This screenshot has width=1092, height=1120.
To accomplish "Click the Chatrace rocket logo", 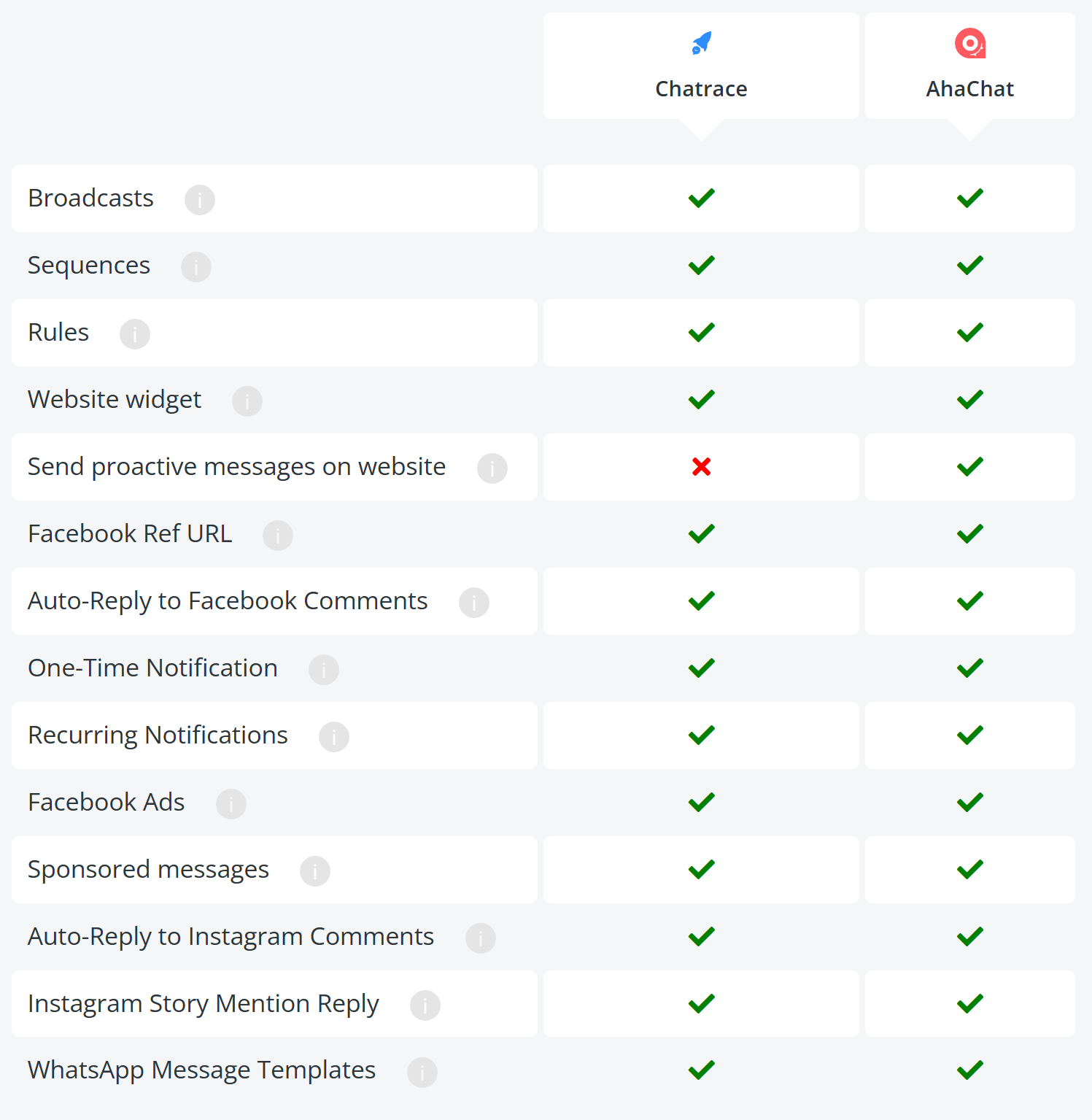I will [702, 43].
